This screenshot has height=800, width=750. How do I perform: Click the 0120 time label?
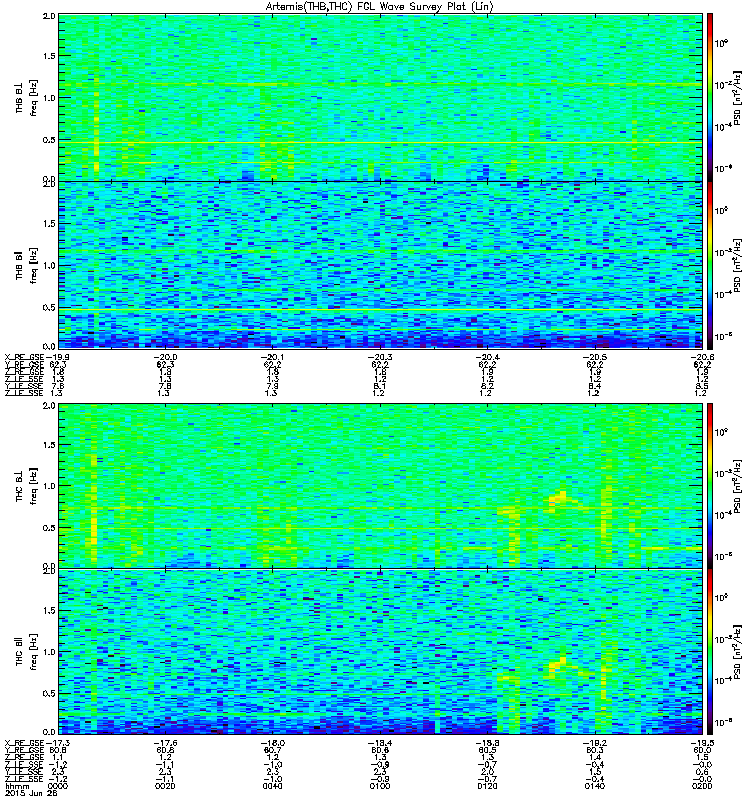pos(487,786)
